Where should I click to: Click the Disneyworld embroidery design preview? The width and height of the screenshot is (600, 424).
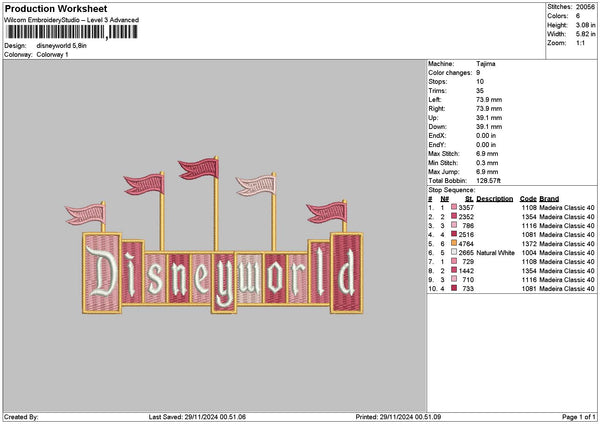click(214, 235)
